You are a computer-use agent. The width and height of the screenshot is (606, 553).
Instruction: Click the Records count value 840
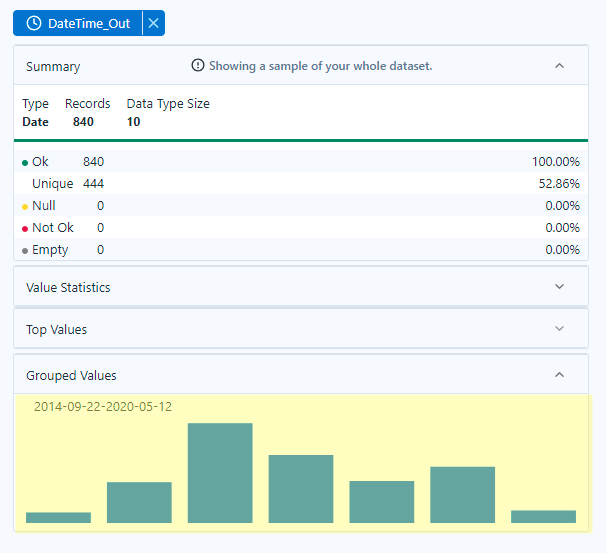tap(84, 122)
